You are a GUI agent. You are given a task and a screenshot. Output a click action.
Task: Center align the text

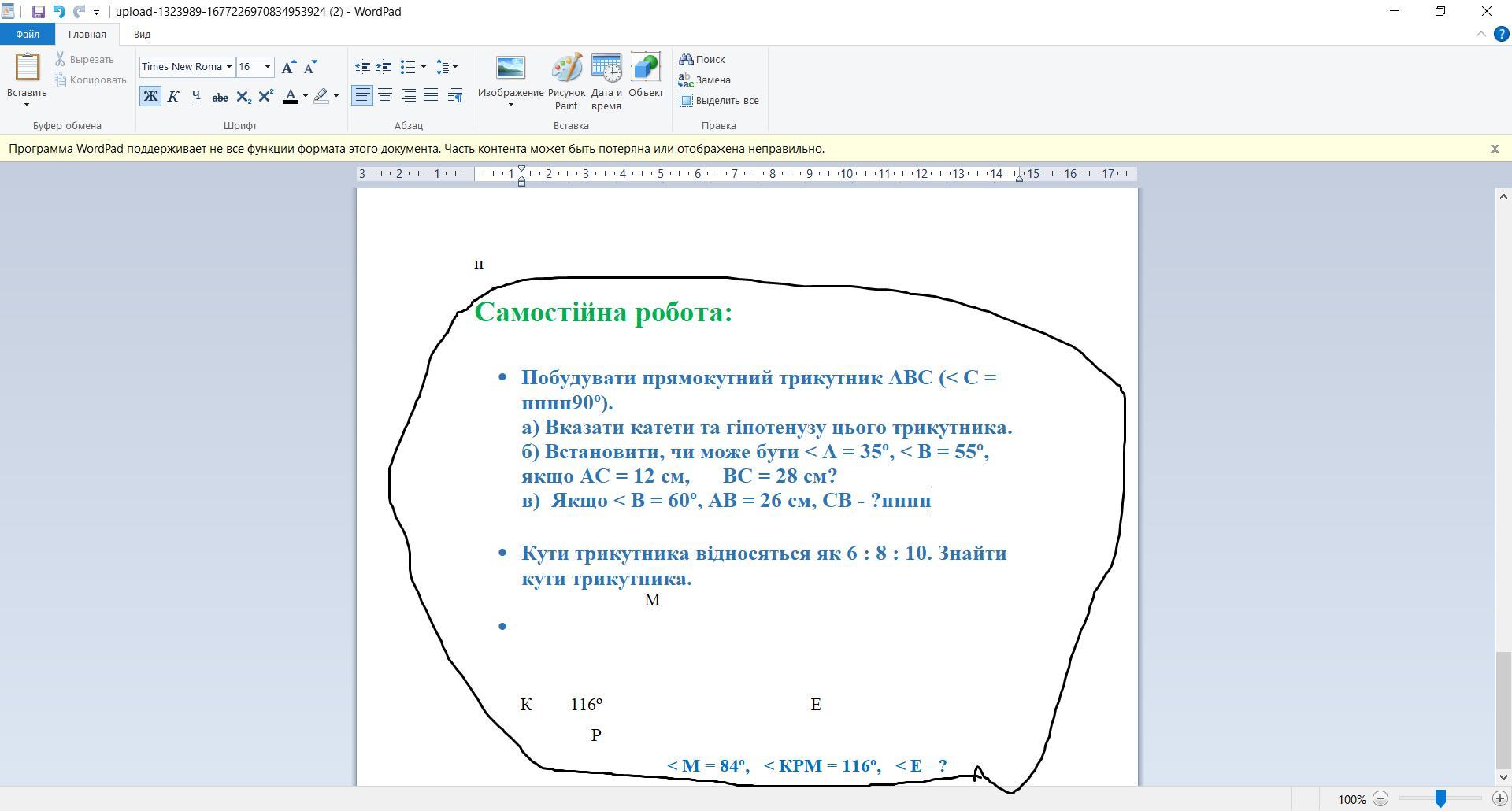tap(385, 96)
